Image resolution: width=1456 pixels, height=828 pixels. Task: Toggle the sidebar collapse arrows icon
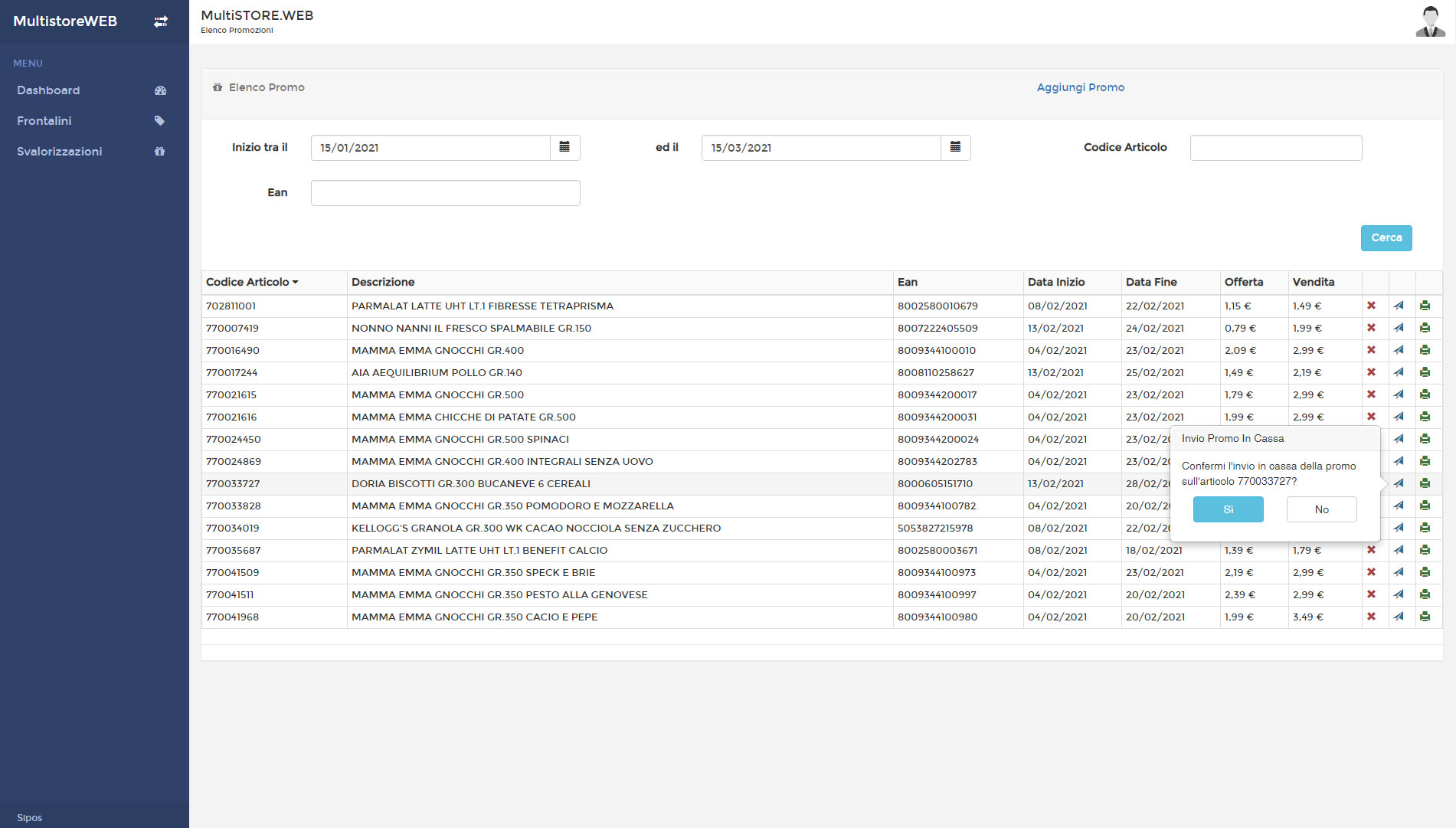coord(161,21)
